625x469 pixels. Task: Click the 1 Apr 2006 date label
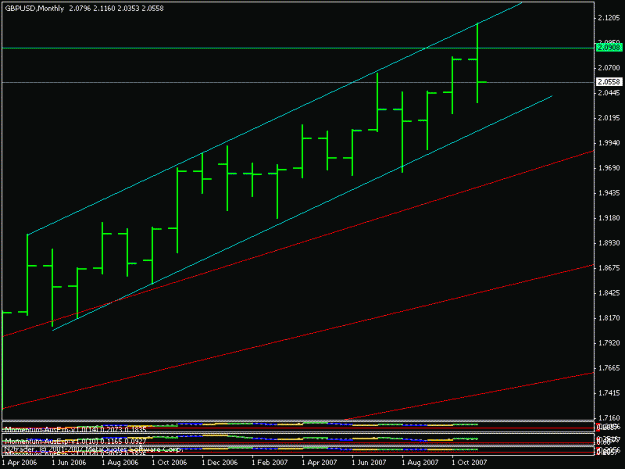(20, 463)
